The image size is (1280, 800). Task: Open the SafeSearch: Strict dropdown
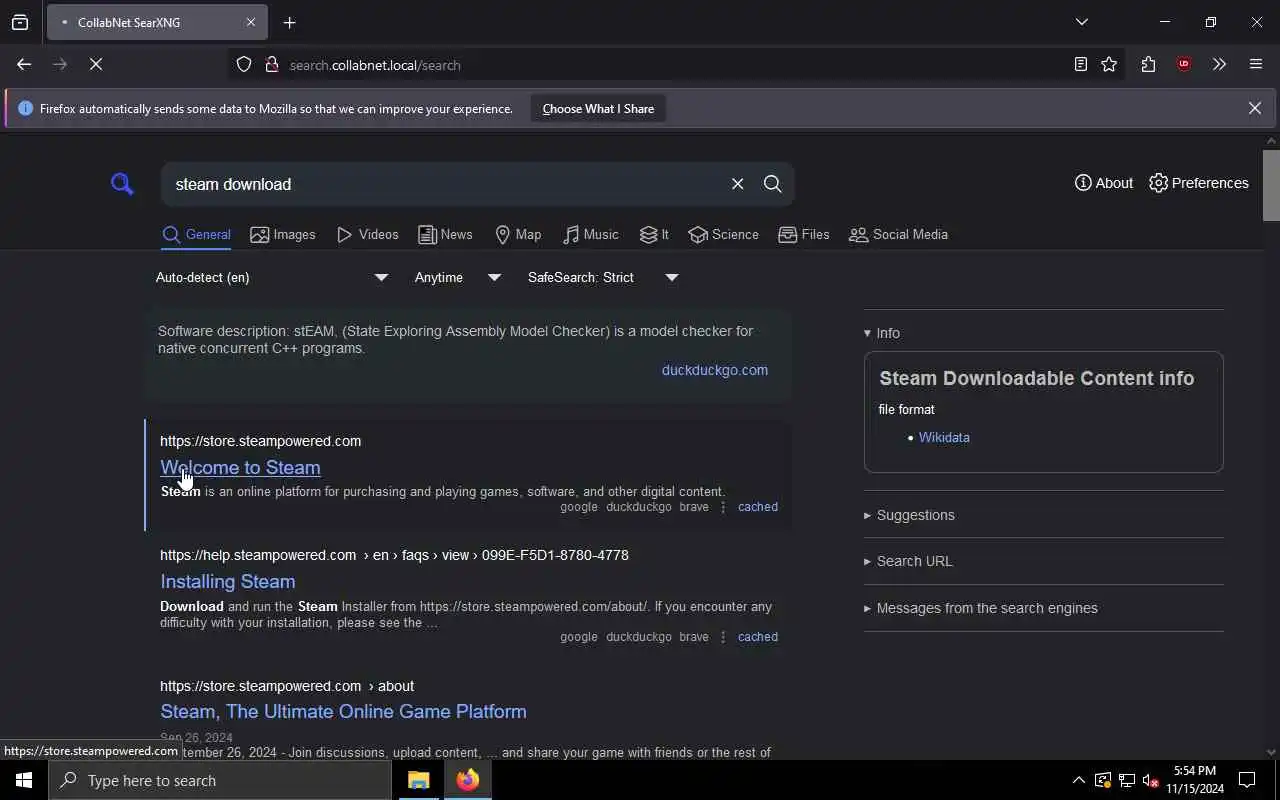point(603,277)
